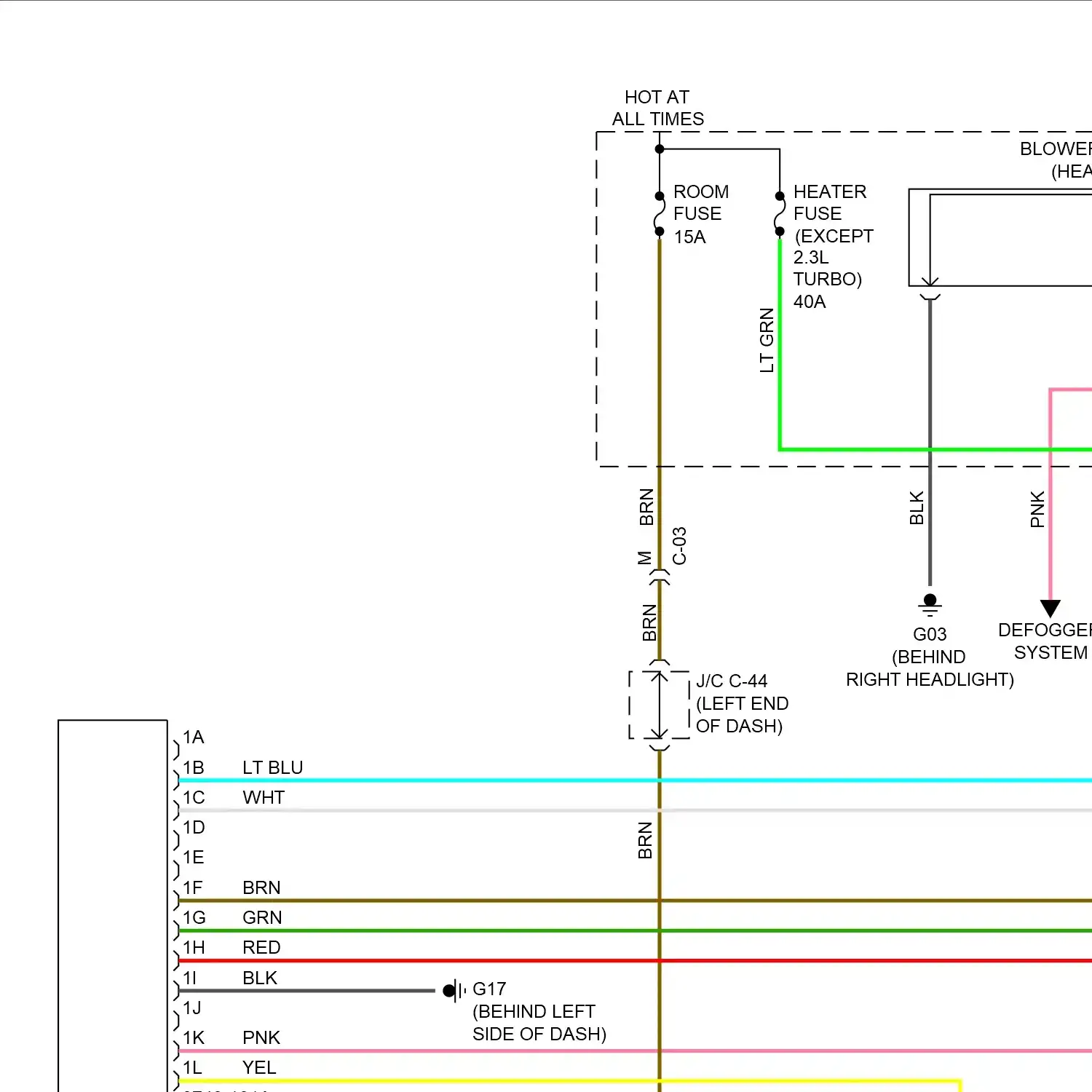Viewport: 1092px width, 1092px height.
Task: Click pin label '1K'
Action: tap(193, 1037)
